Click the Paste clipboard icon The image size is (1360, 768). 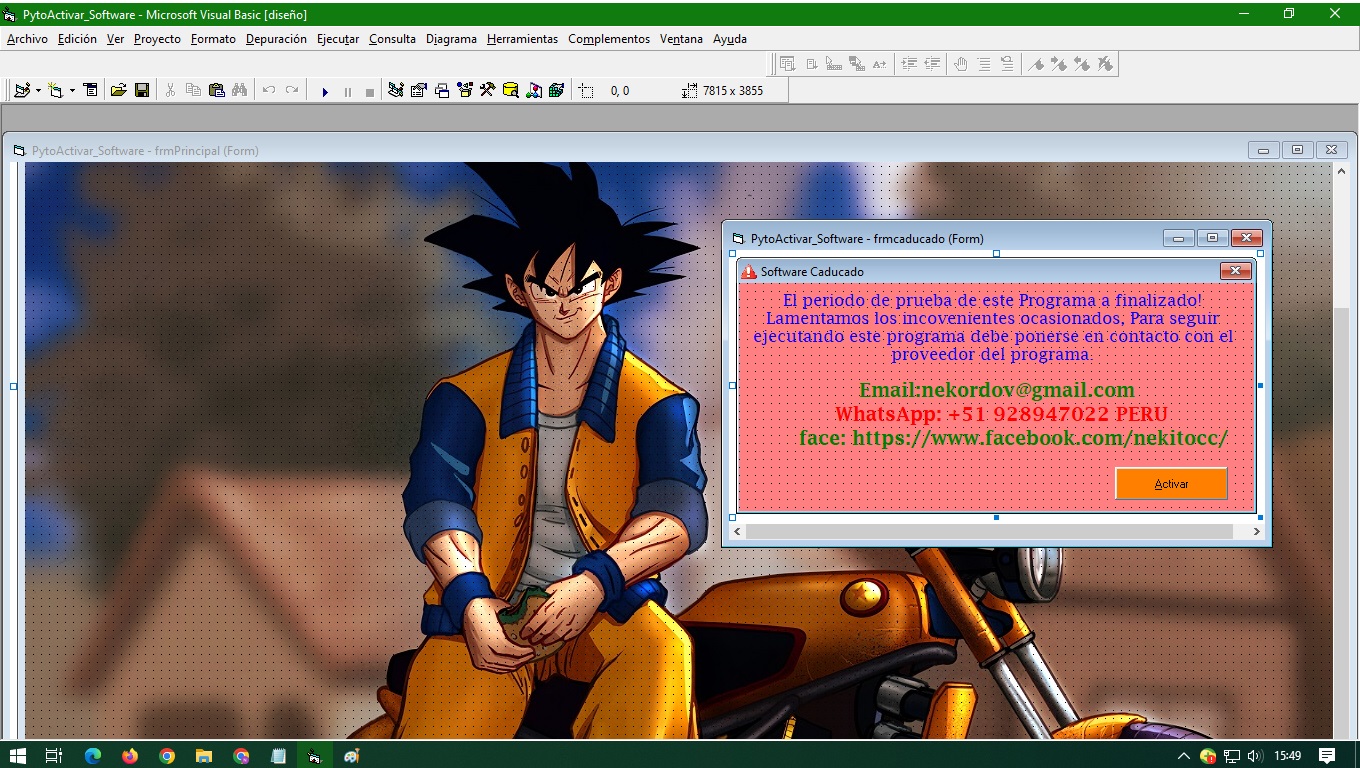point(216,90)
